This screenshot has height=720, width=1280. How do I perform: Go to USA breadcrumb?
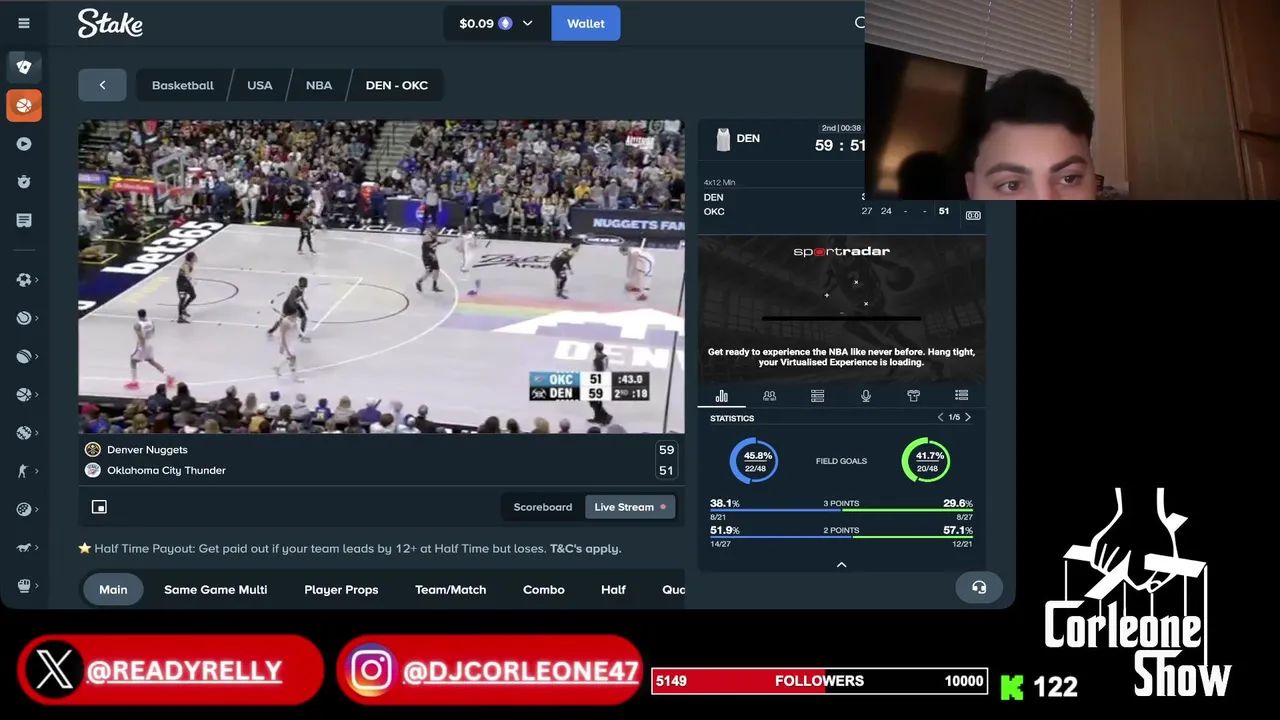260,85
